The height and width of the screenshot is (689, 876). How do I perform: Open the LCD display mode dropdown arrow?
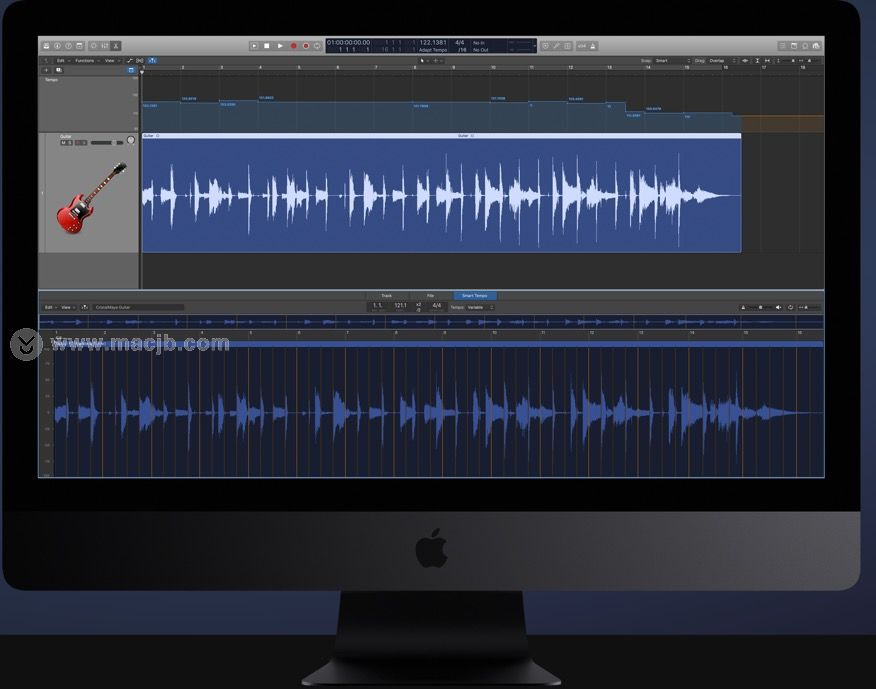535,46
